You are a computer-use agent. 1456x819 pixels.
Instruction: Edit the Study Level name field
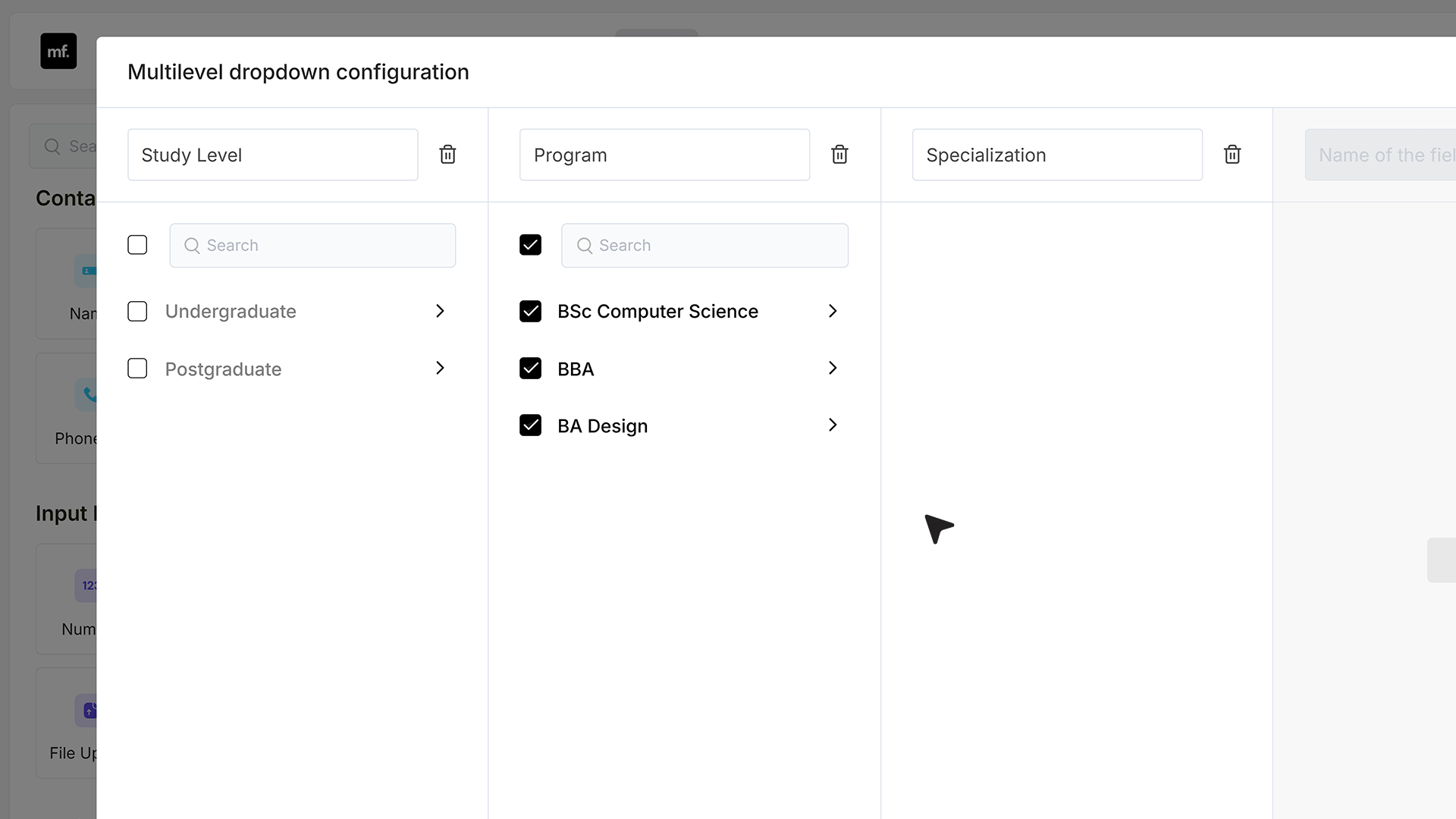pos(273,155)
